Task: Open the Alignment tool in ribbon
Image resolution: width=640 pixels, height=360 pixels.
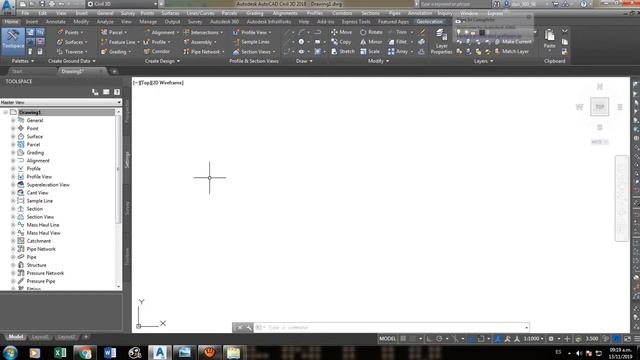Action: coord(161,32)
